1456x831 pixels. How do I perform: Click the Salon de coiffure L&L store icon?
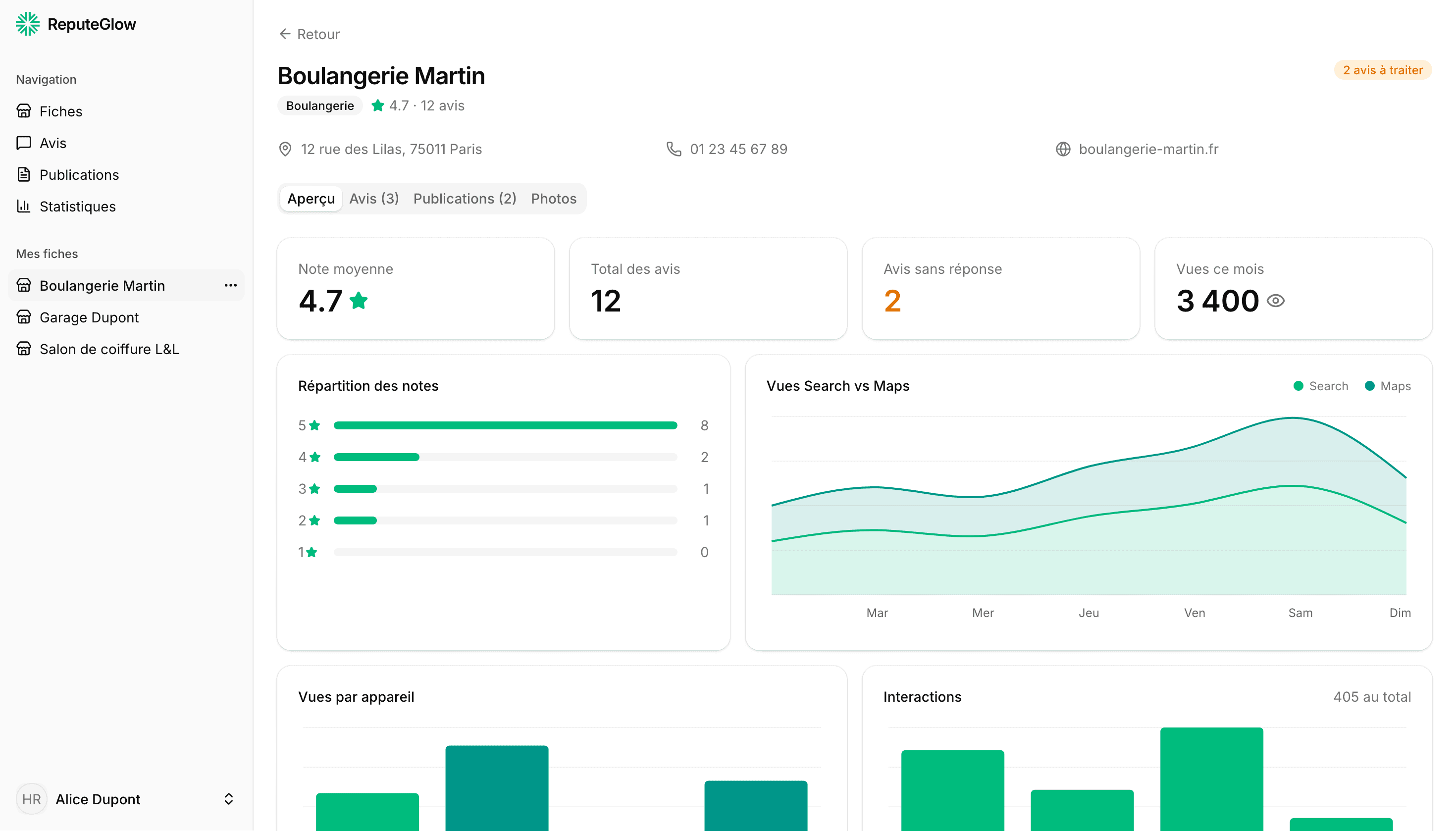tap(23, 349)
